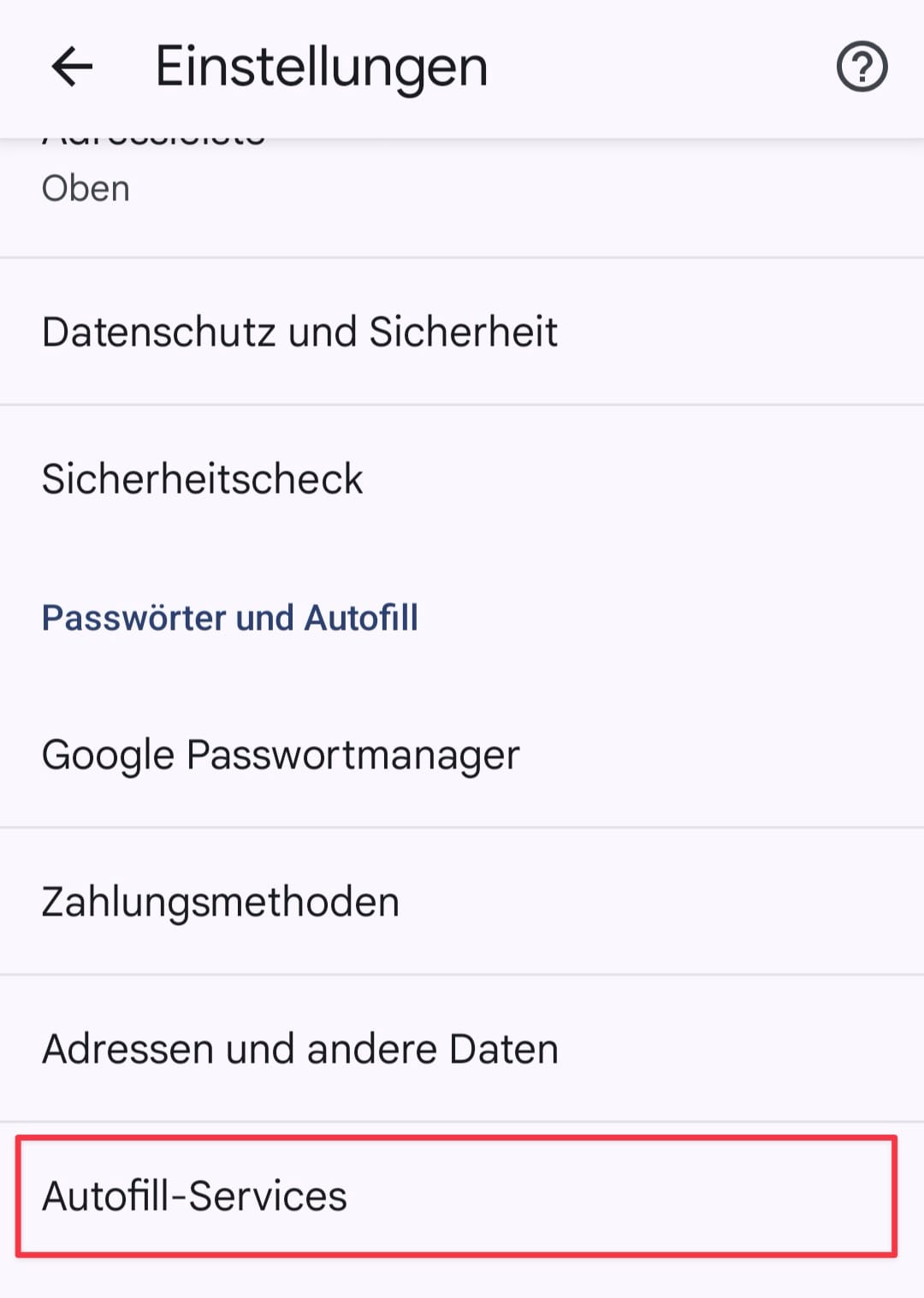Return to previous screen via left arrow

72,67
